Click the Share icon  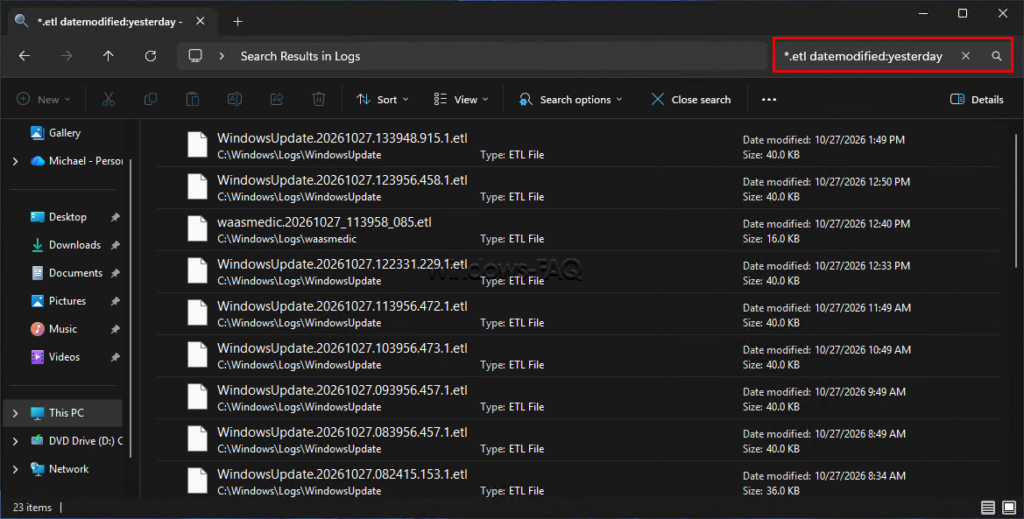pyautogui.click(x=276, y=99)
